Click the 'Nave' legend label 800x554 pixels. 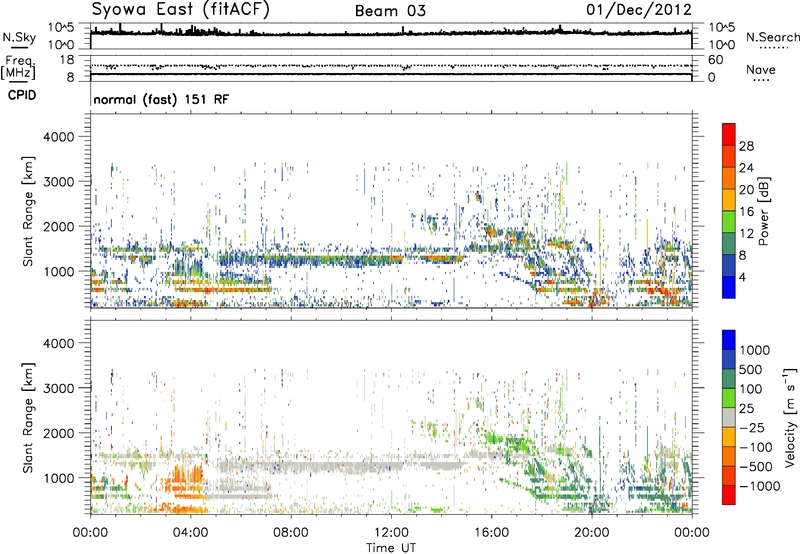(761, 69)
